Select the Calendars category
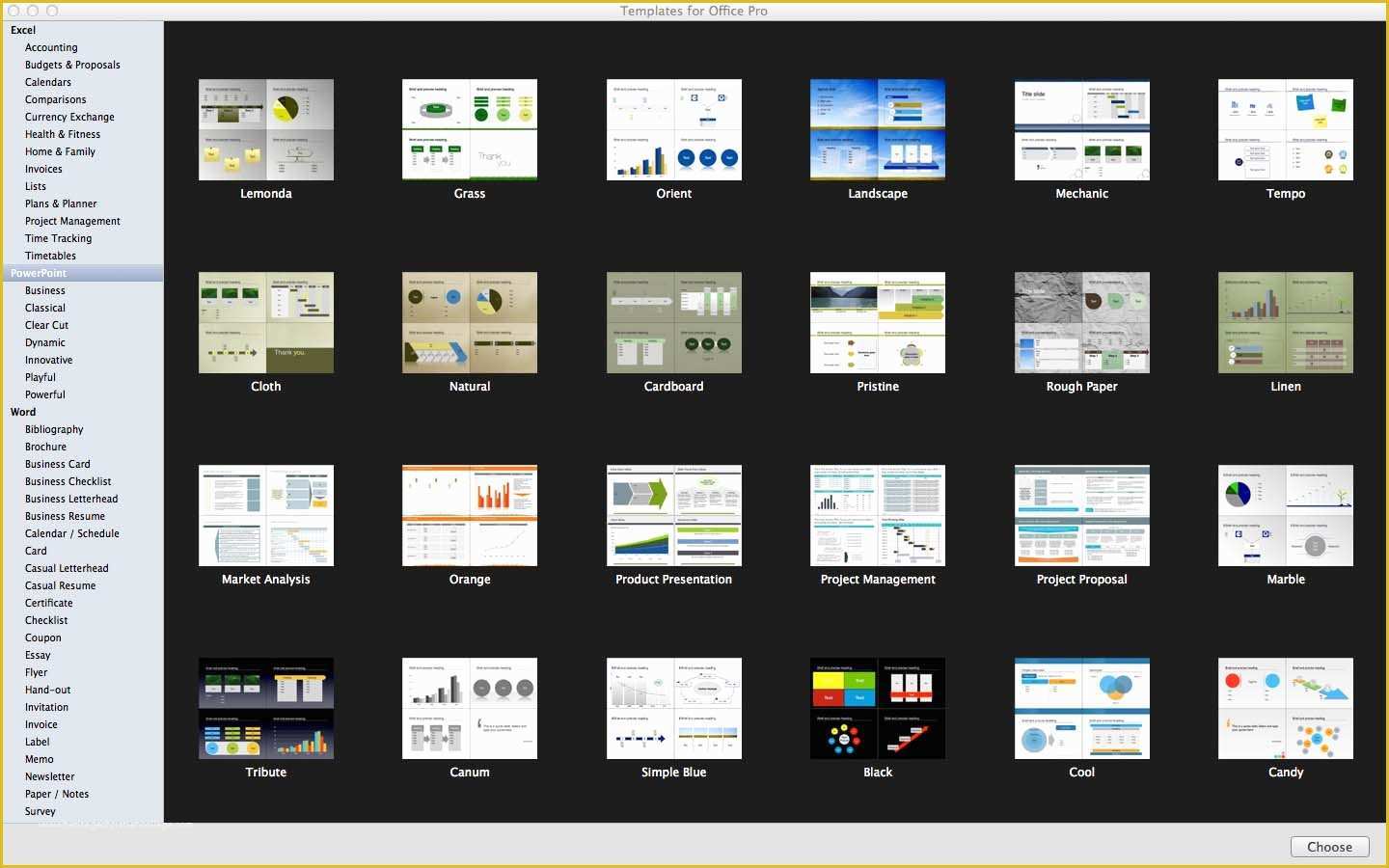1389x868 pixels. 48,82
